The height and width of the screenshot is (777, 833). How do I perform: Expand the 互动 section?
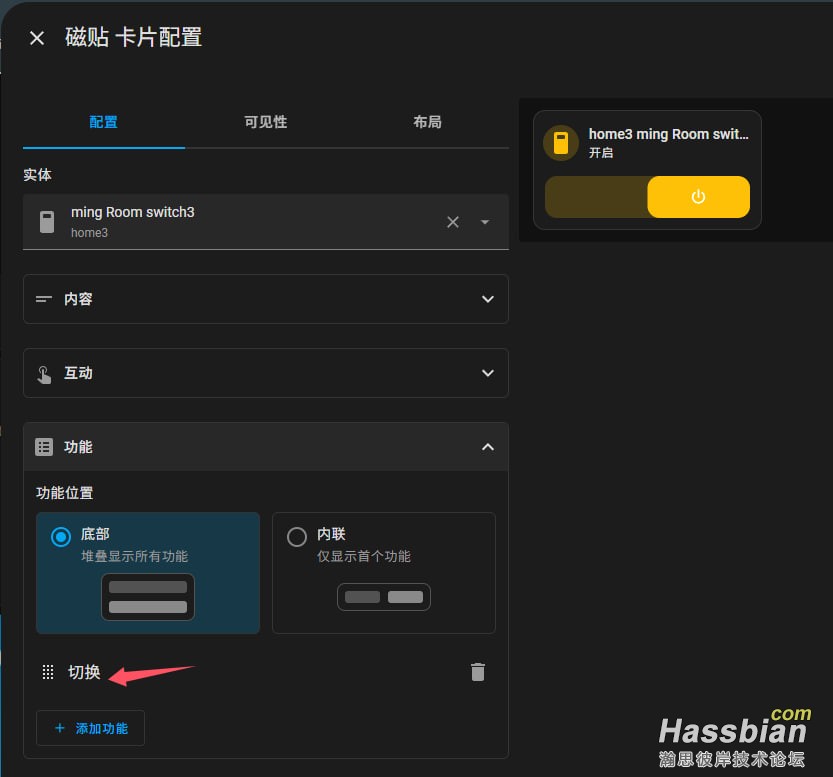click(x=266, y=373)
